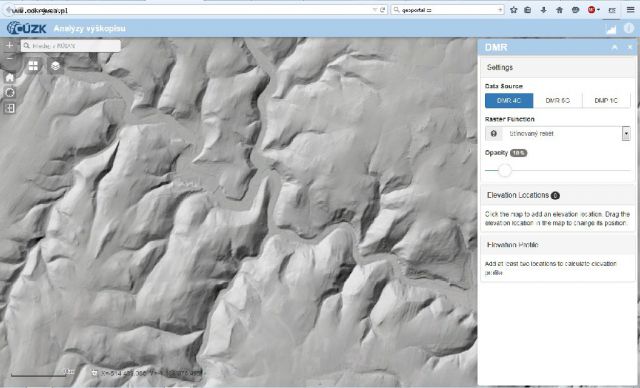Return map to default home extent

pyautogui.click(x=10, y=78)
